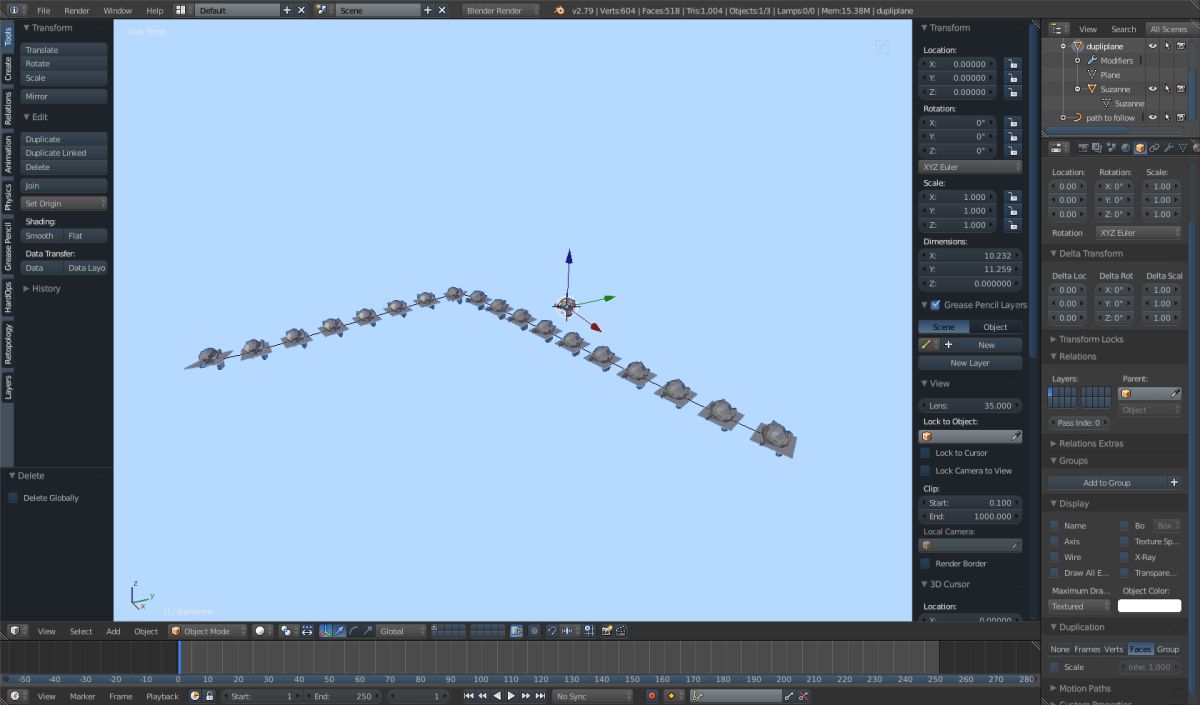The height and width of the screenshot is (705, 1200).
Task: Open the Render properties tab icon
Action: tap(1083, 148)
